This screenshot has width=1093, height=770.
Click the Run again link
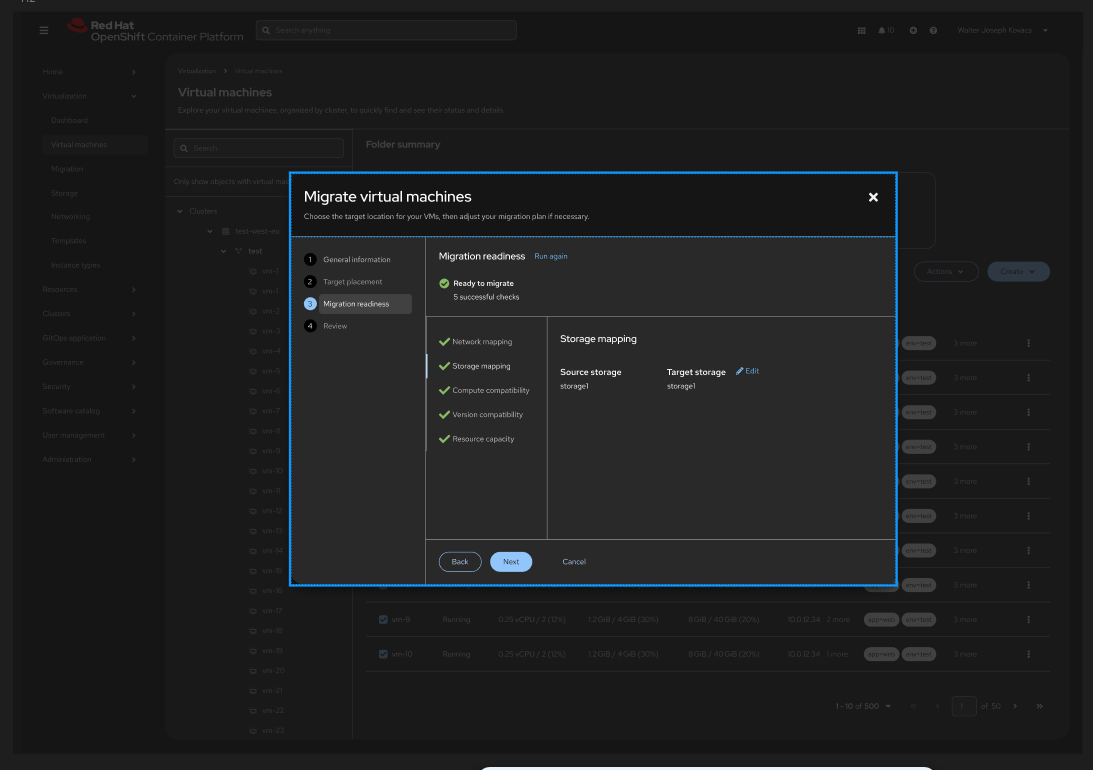[x=551, y=257]
